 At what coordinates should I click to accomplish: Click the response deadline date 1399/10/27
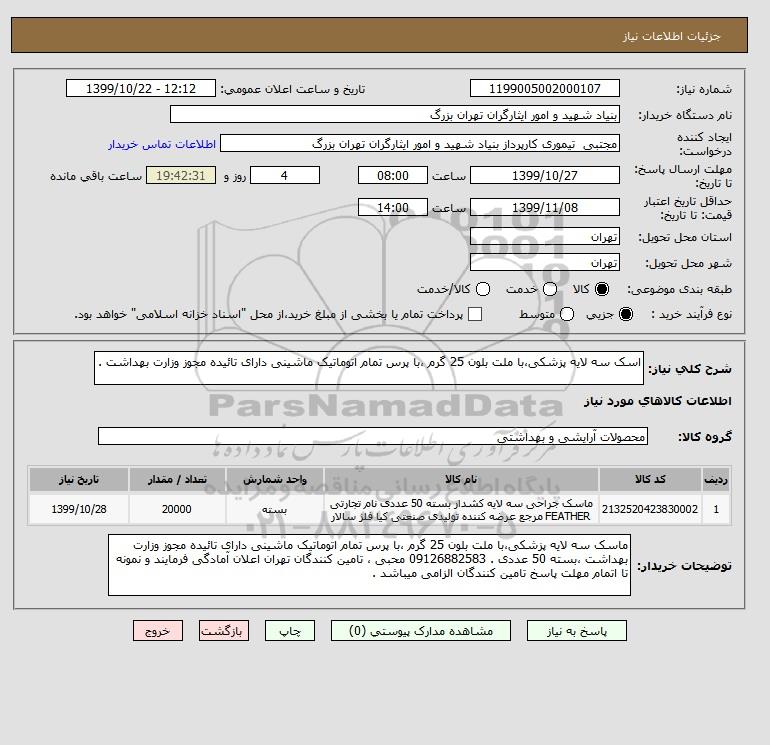pos(545,175)
